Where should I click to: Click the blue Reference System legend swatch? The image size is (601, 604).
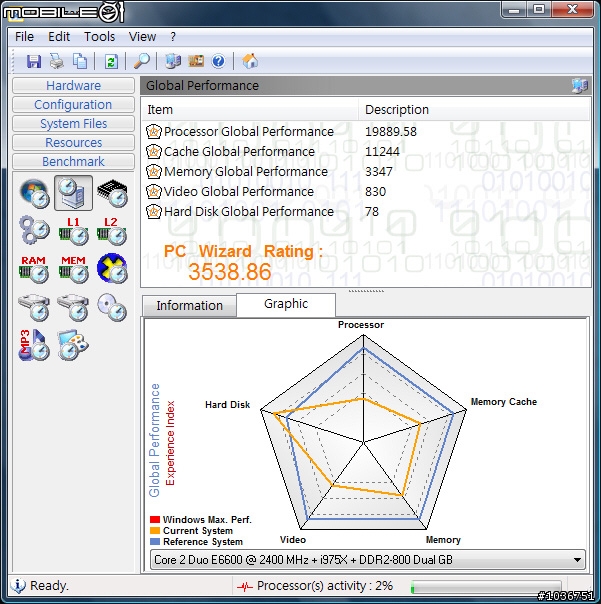[x=155, y=542]
